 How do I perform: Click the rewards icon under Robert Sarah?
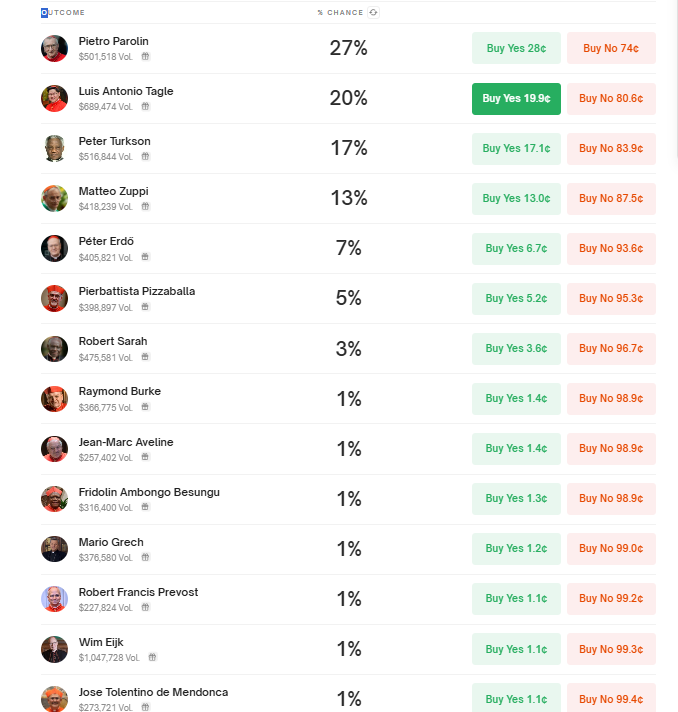145,357
